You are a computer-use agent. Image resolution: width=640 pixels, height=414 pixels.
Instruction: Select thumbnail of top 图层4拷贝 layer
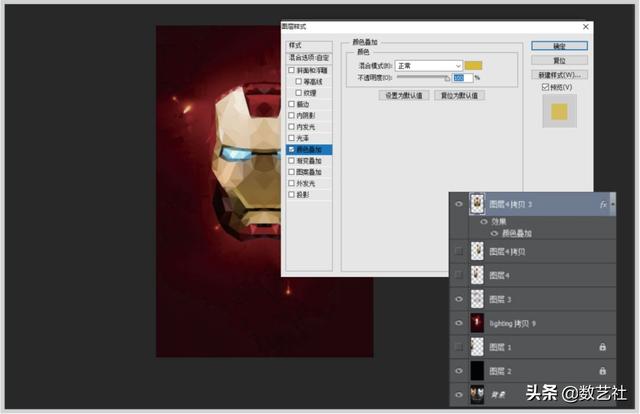point(477,204)
